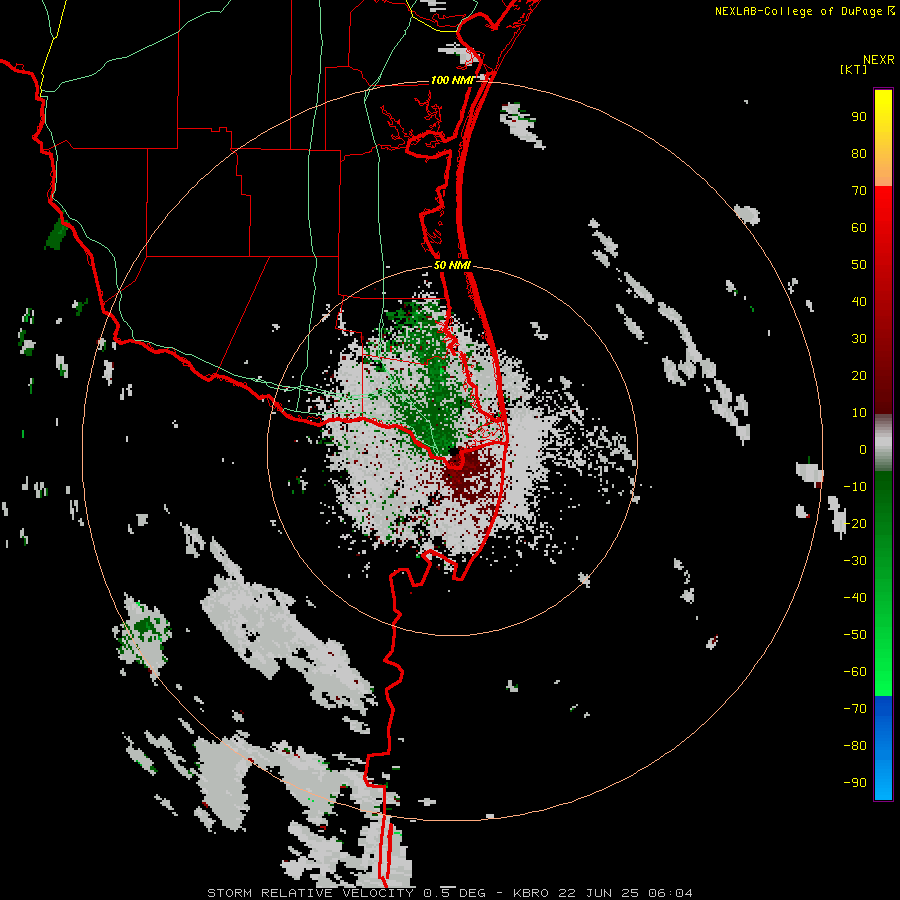This screenshot has width=900, height=900.
Task: Click the -30 value on the velocity scale
Action: [855, 561]
